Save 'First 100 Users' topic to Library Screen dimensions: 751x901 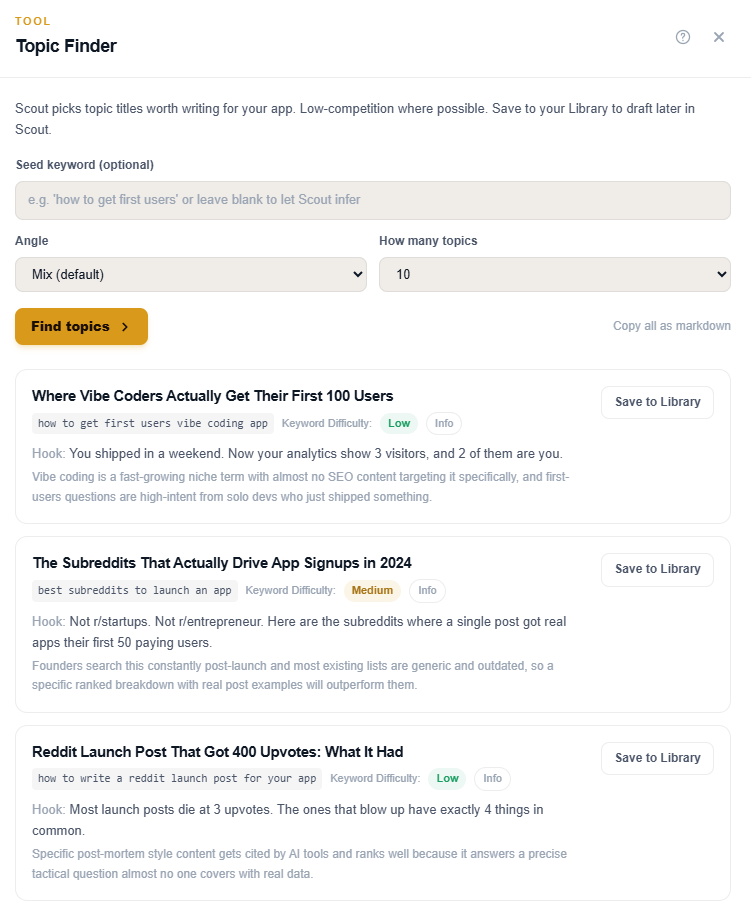pos(657,402)
